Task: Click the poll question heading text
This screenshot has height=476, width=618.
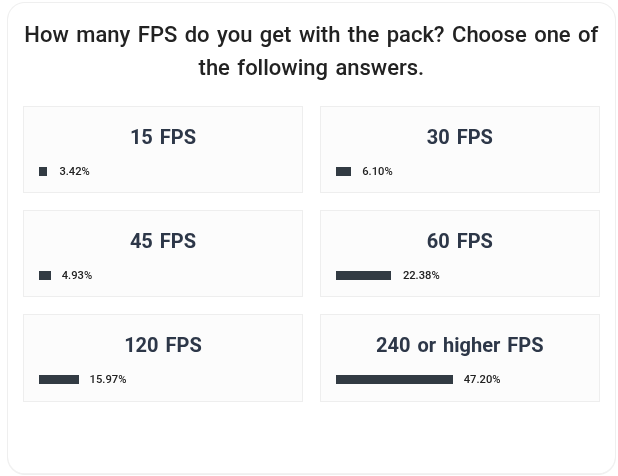Action: coord(310,51)
